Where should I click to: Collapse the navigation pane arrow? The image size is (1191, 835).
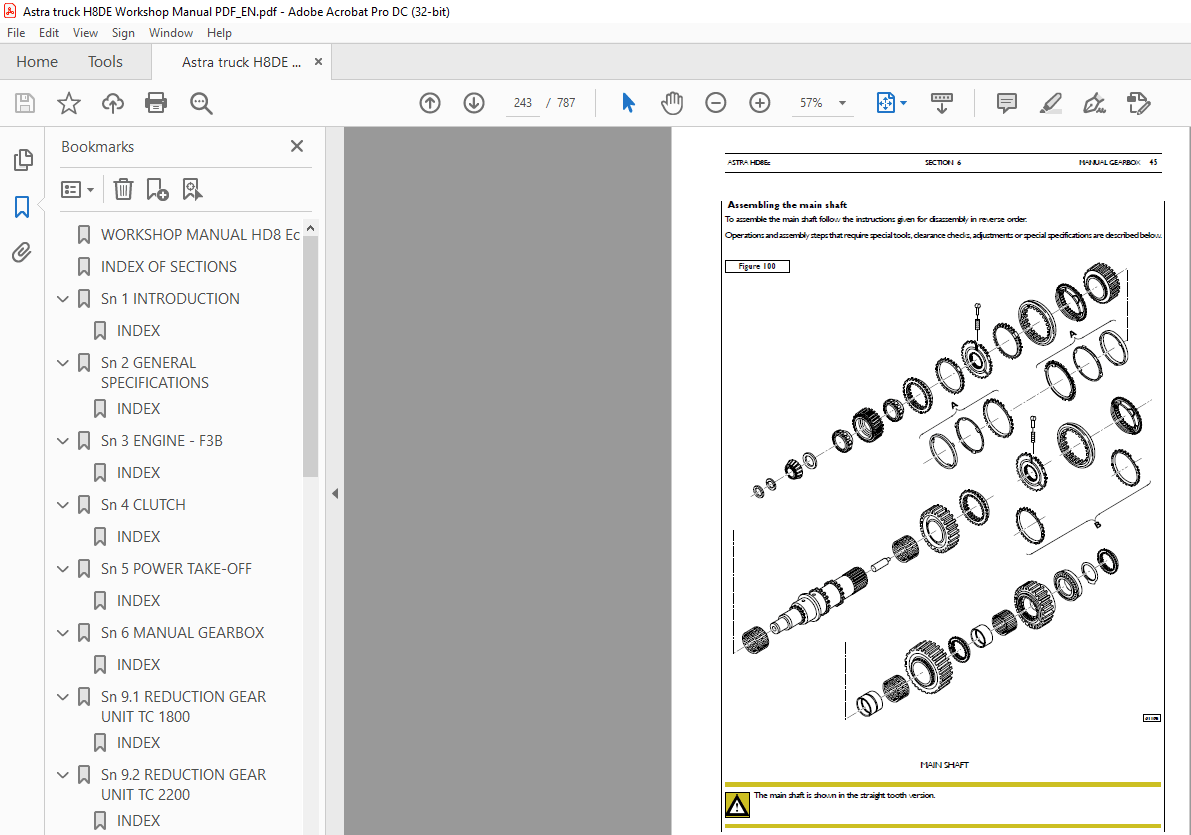pyautogui.click(x=335, y=493)
